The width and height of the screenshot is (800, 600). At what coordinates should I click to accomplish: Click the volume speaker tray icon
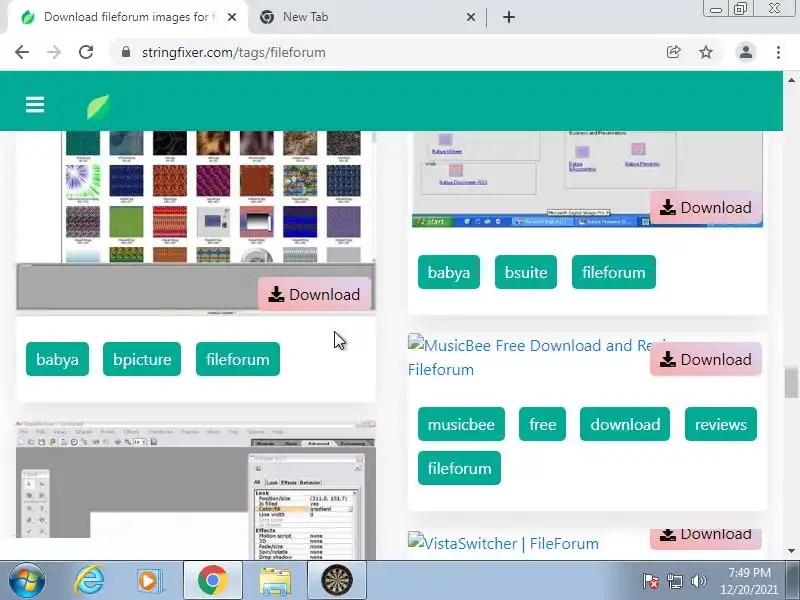698,581
